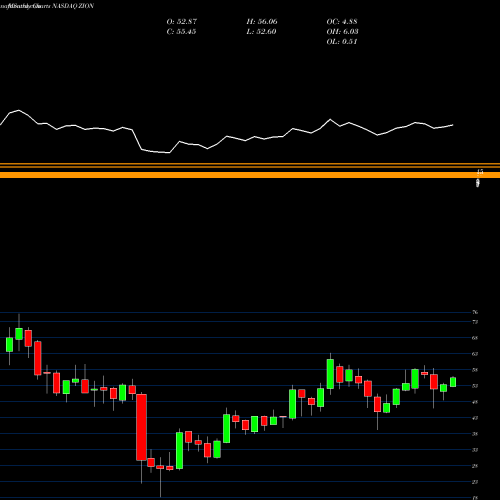Select the low price value L: 52.60
The image size is (500, 500).
[261, 31]
